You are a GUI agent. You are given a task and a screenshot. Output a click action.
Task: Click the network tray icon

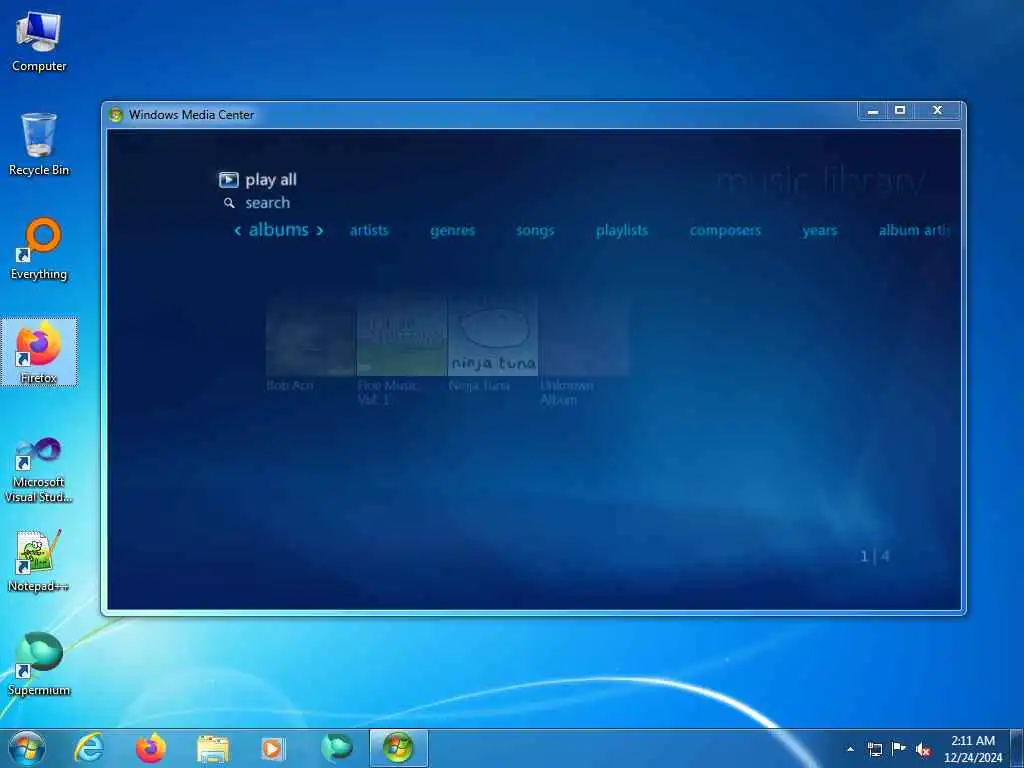pyautogui.click(x=875, y=749)
